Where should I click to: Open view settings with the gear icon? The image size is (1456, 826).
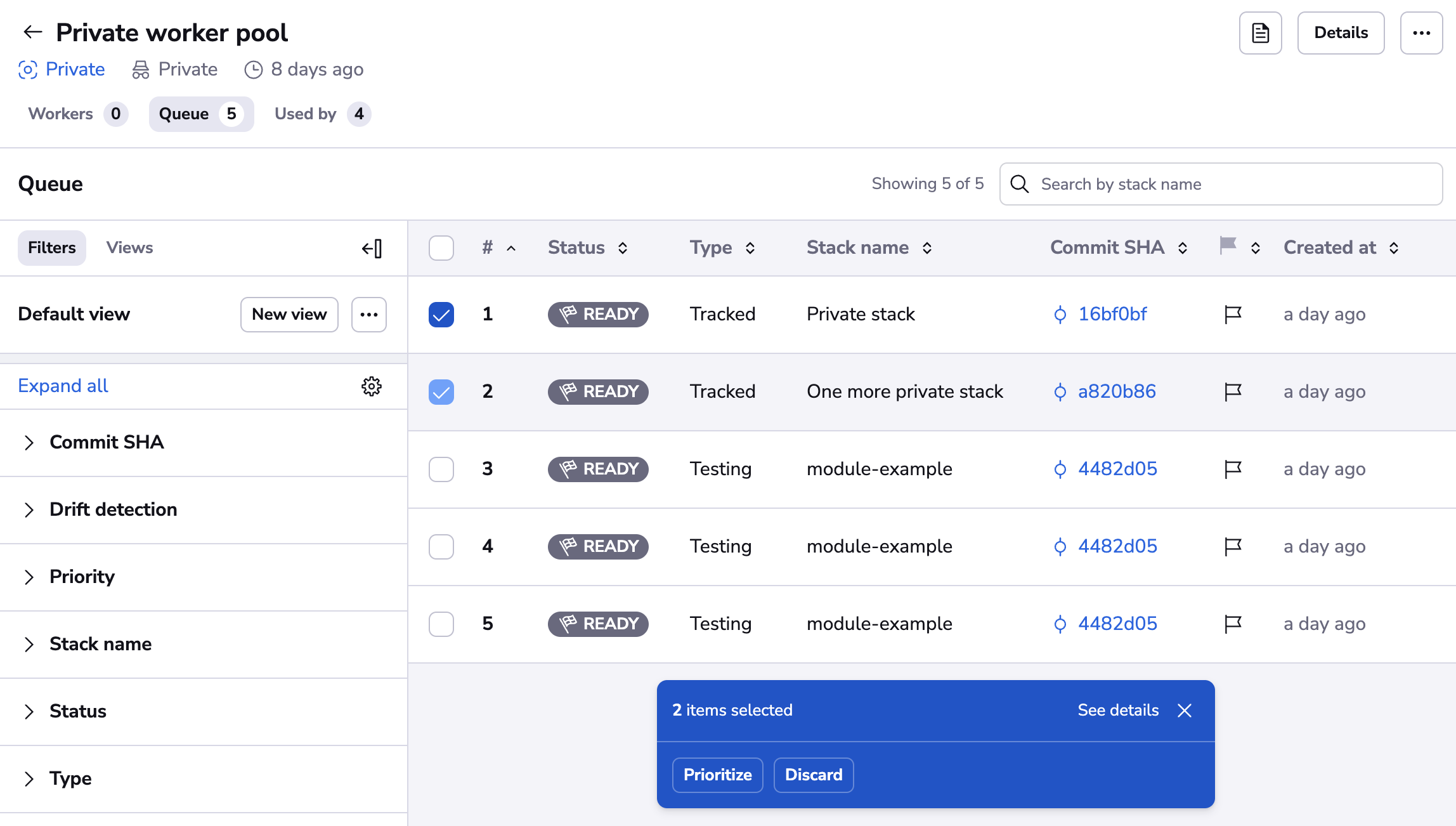372,386
